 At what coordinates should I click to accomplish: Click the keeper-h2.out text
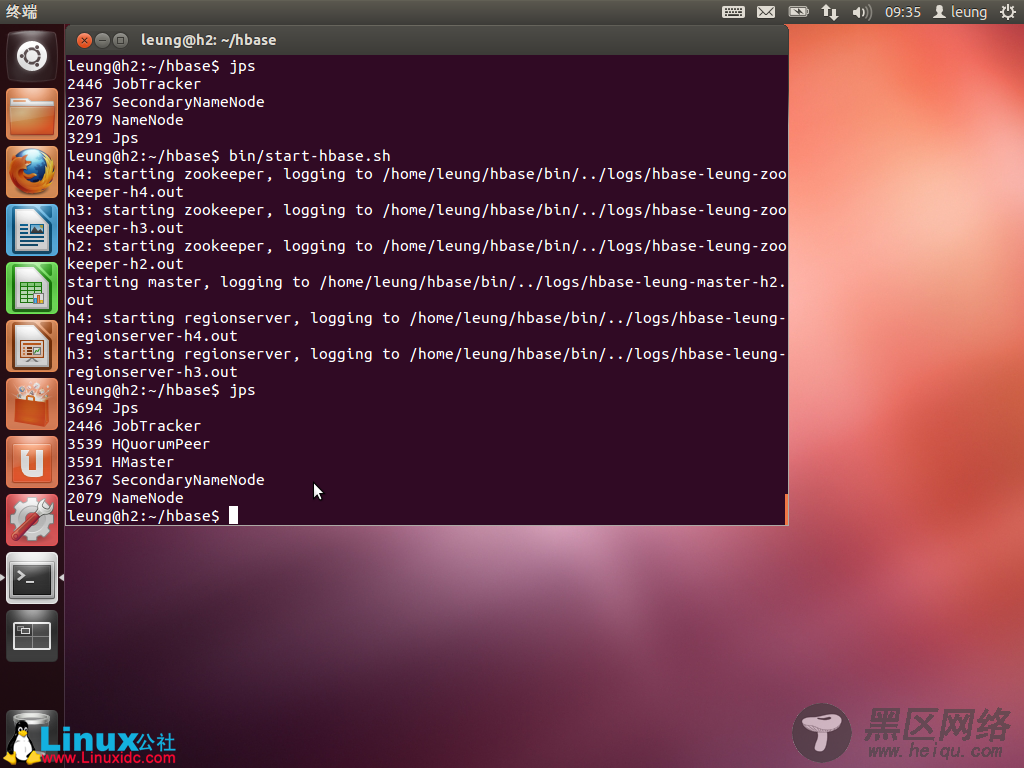125,264
